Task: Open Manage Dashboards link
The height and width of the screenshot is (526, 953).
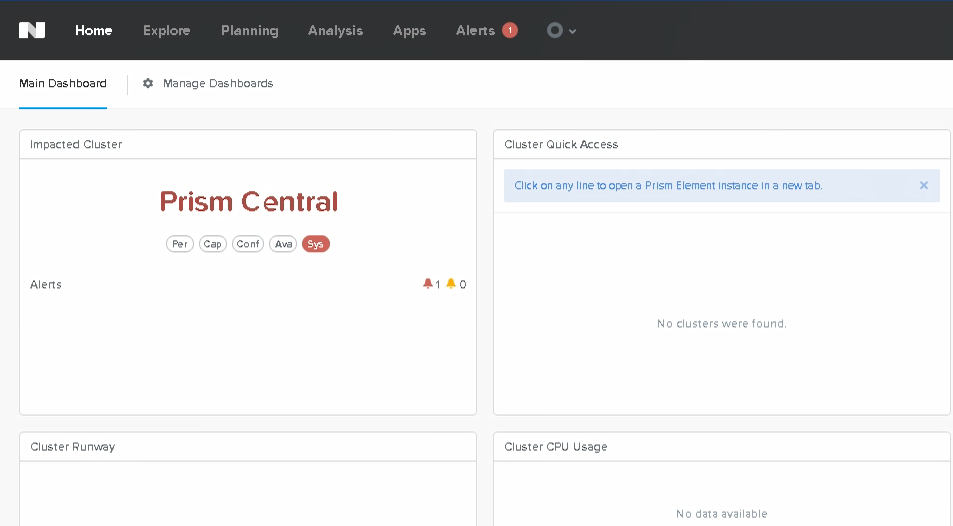Action: click(x=218, y=83)
